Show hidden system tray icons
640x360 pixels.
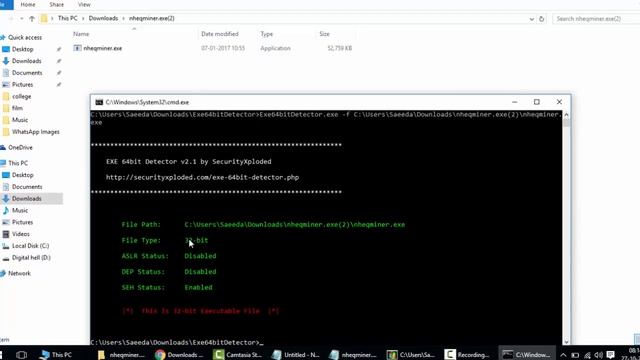coord(563,355)
